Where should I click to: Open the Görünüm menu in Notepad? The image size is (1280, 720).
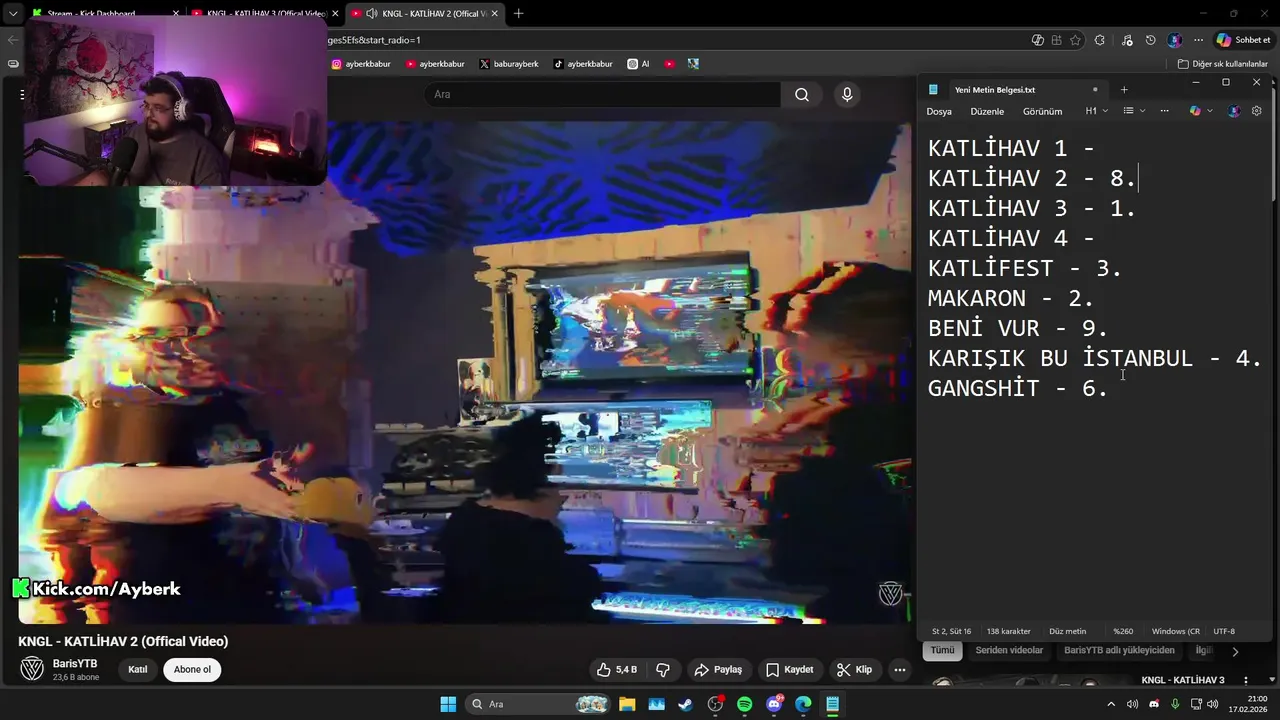click(x=1042, y=111)
